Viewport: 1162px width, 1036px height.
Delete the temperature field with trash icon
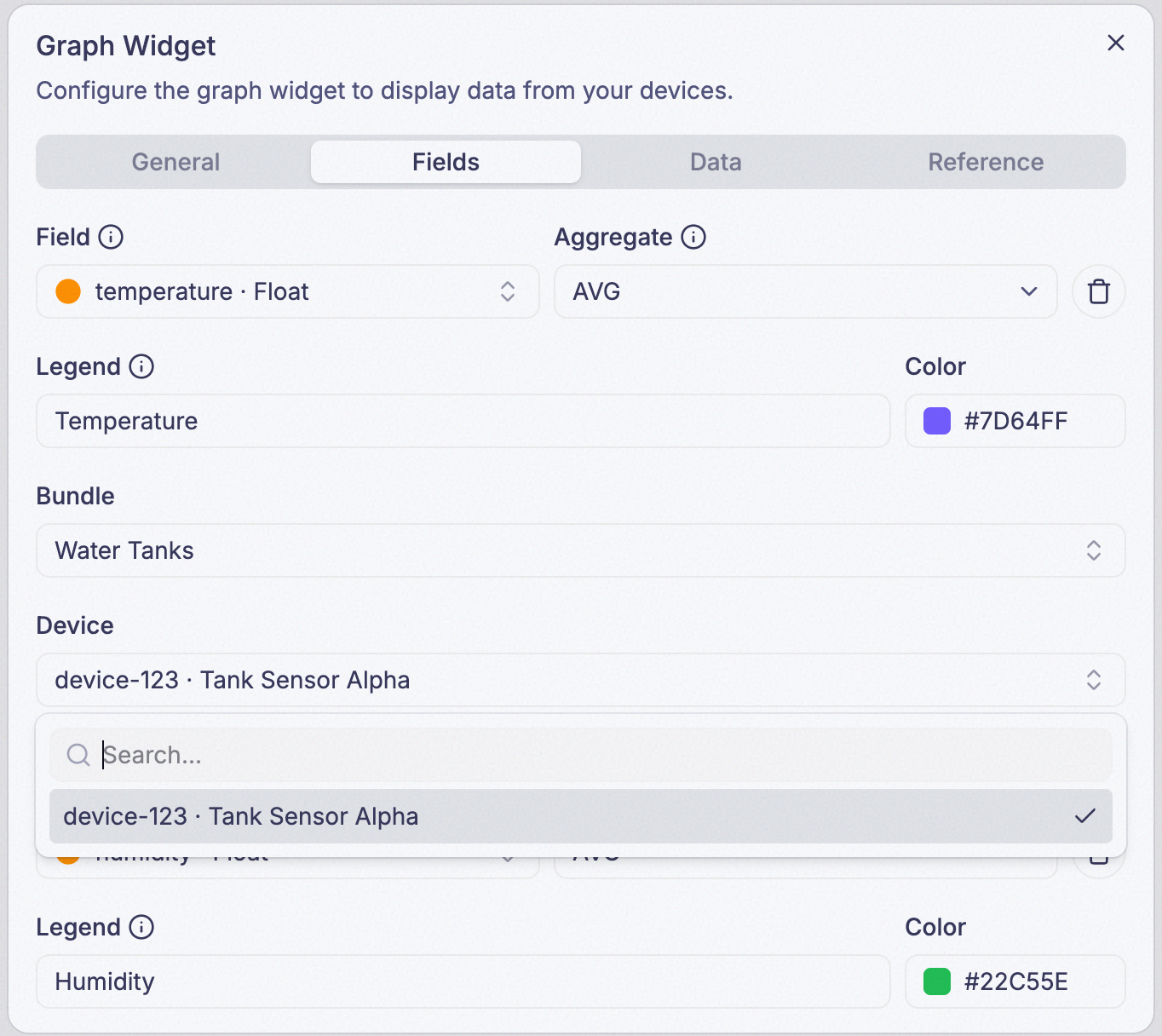[1099, 291]
